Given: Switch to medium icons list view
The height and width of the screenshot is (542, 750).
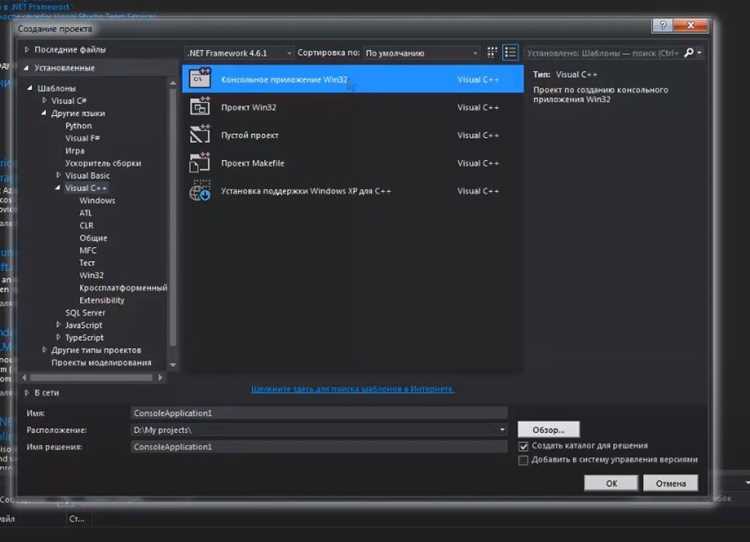Looking at the screenshot, I should 510,52.
